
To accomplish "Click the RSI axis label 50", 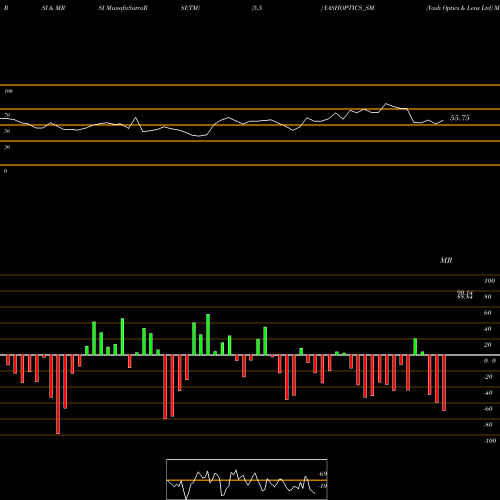I will click(7, 131).
